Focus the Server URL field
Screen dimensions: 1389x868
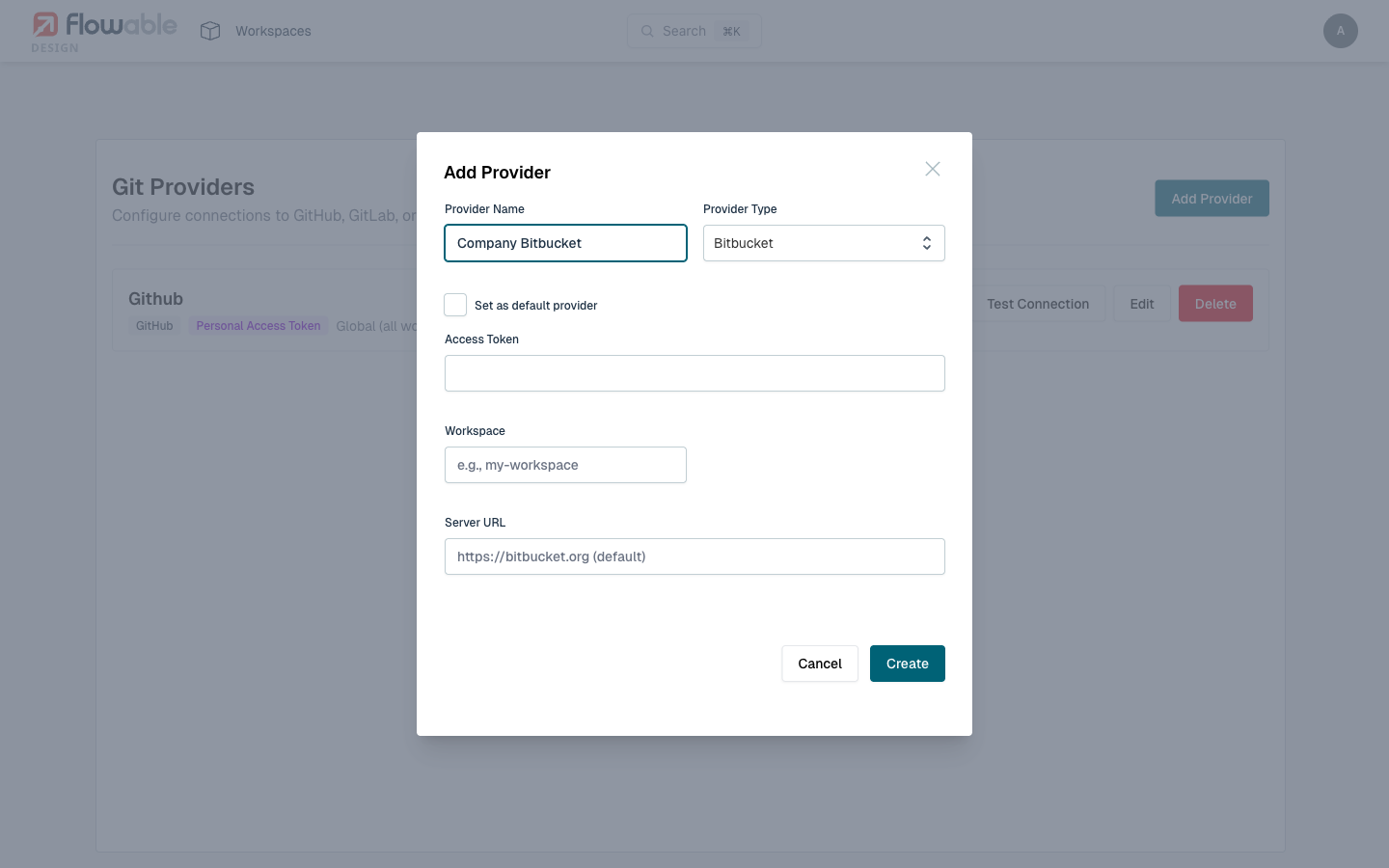(x=694, y=556)
